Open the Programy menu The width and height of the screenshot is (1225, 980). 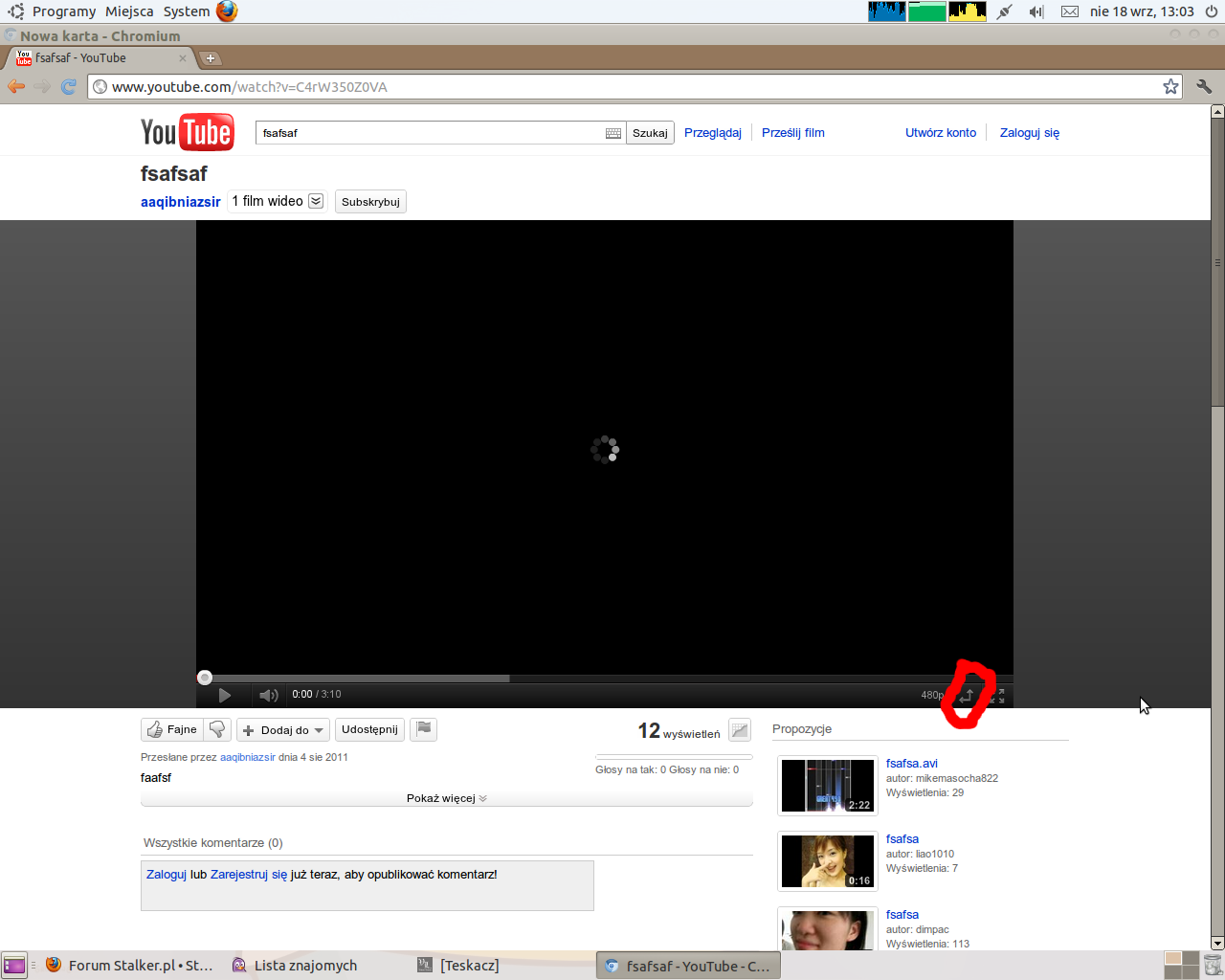64,11
